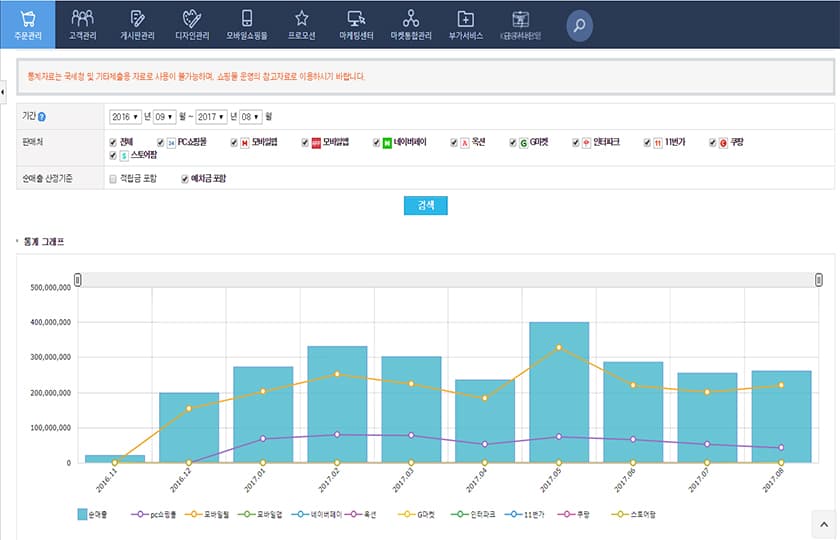840x540 pixels.
Task: Toggle the 네이버페이 legend series
Action: coord(317,514)
